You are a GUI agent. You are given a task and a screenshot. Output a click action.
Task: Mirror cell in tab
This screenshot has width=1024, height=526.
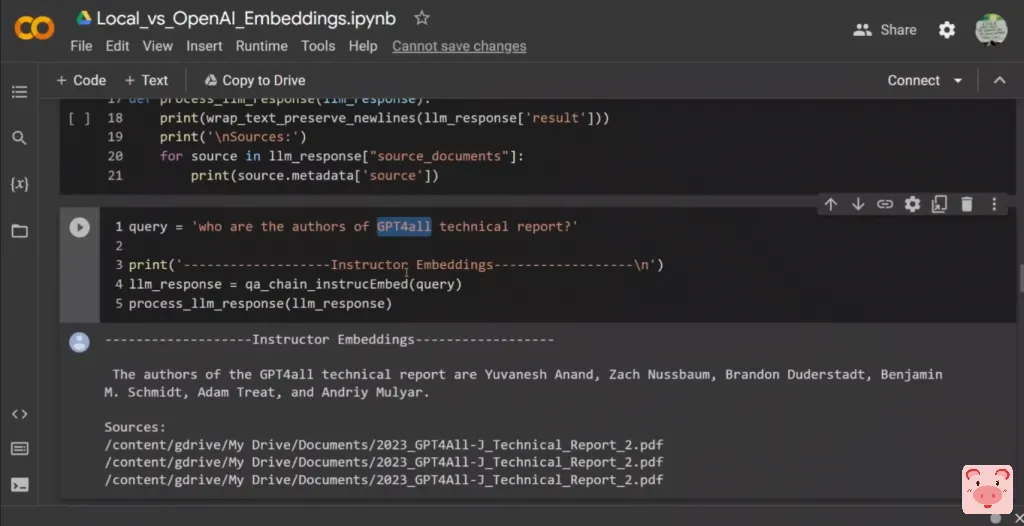click(939, 205)
